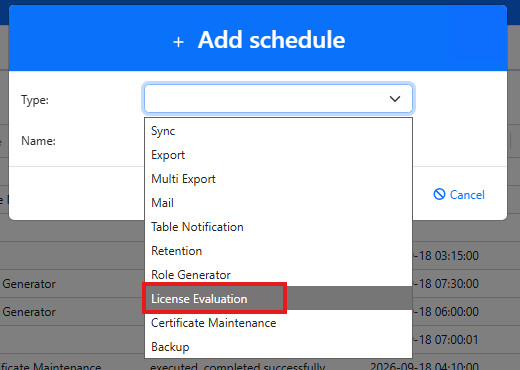The image size is (520, 370).
Task: Select Backup schedule type
Action: 278,347
